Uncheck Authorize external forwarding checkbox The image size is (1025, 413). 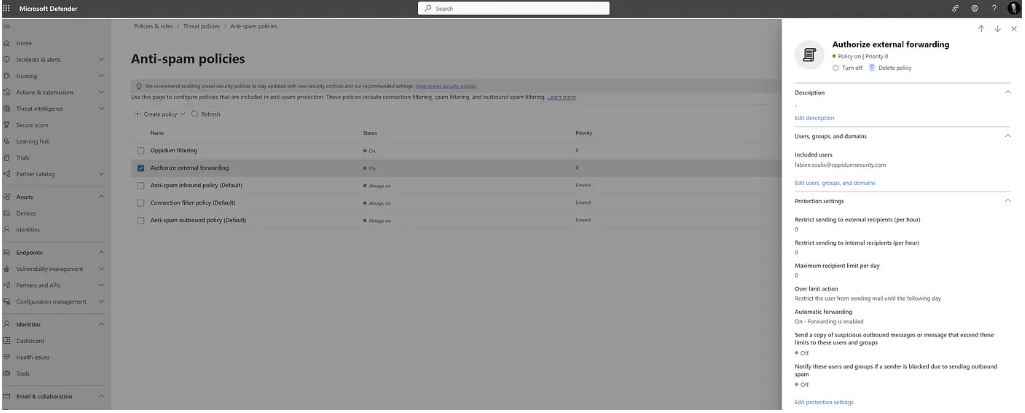(141, 168)
